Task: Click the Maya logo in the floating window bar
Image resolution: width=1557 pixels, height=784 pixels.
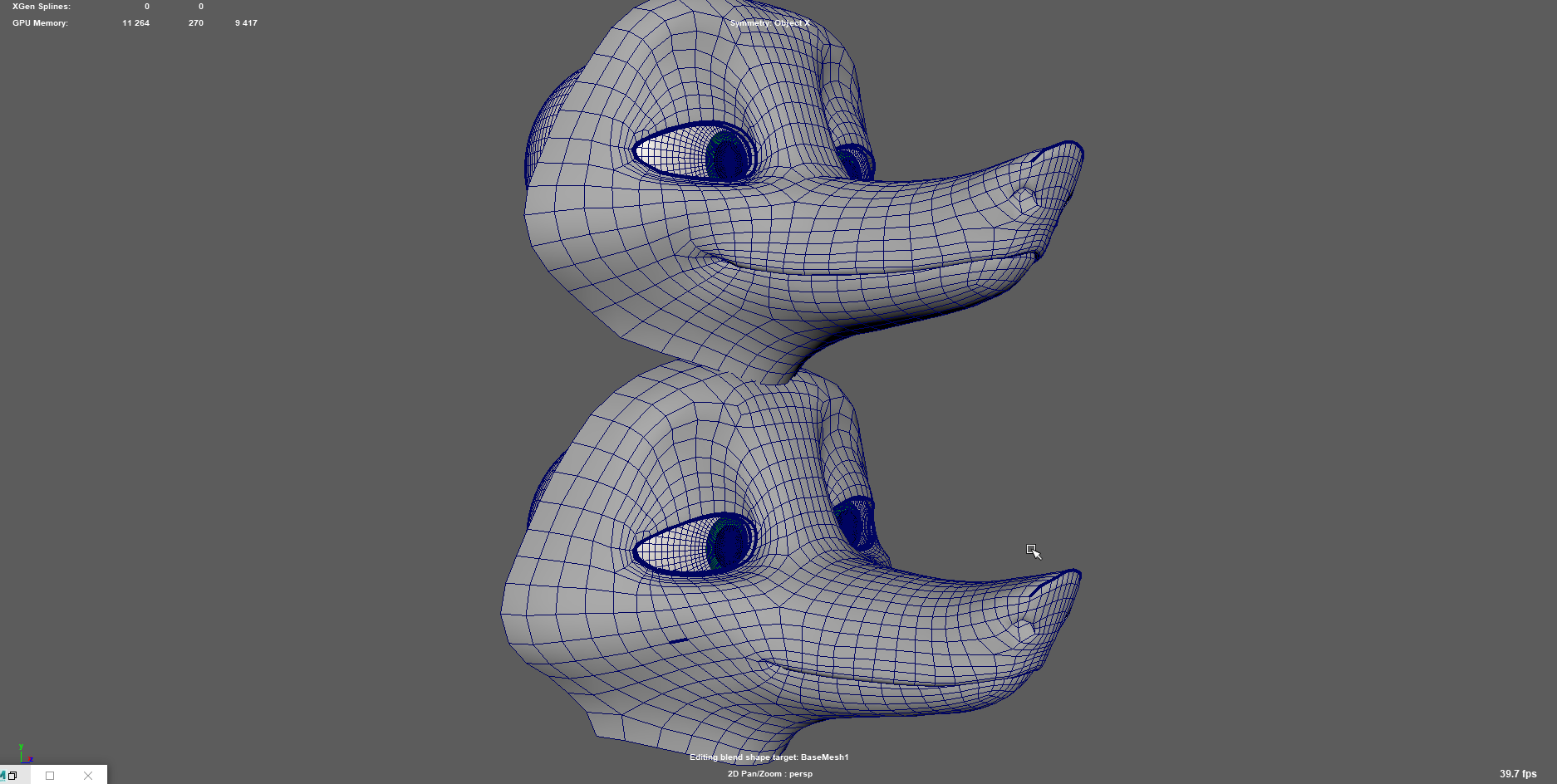Action: click(2, 776)
